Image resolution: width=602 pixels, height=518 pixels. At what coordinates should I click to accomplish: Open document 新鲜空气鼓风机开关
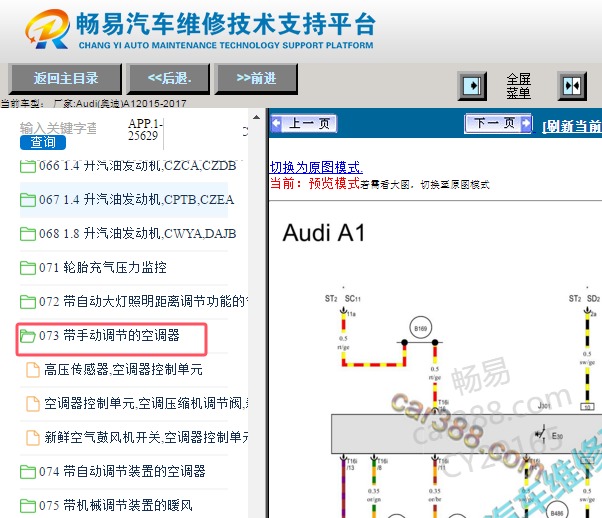click(146, 437)
